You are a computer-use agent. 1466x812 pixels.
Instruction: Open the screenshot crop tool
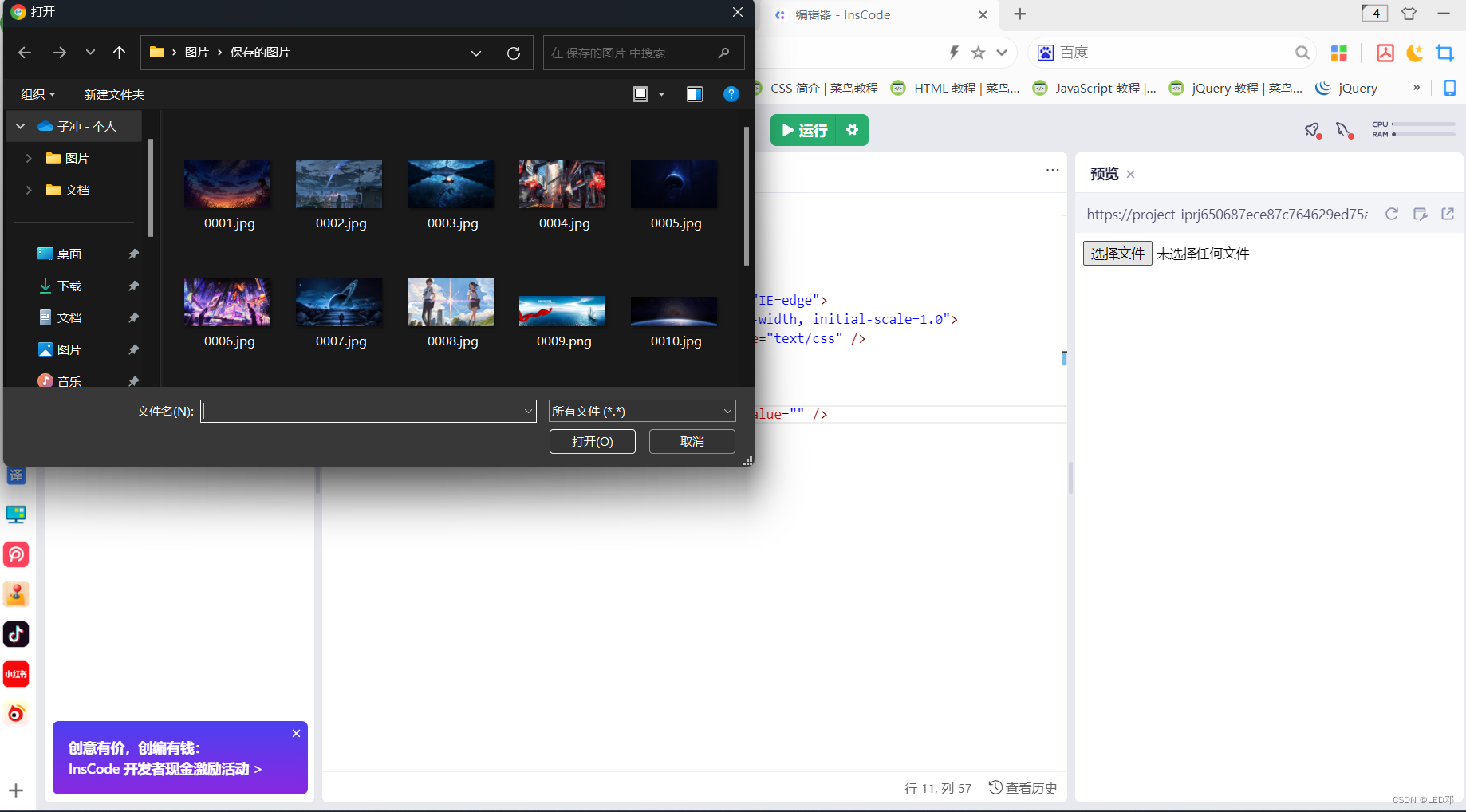(x=1444, y=53)
